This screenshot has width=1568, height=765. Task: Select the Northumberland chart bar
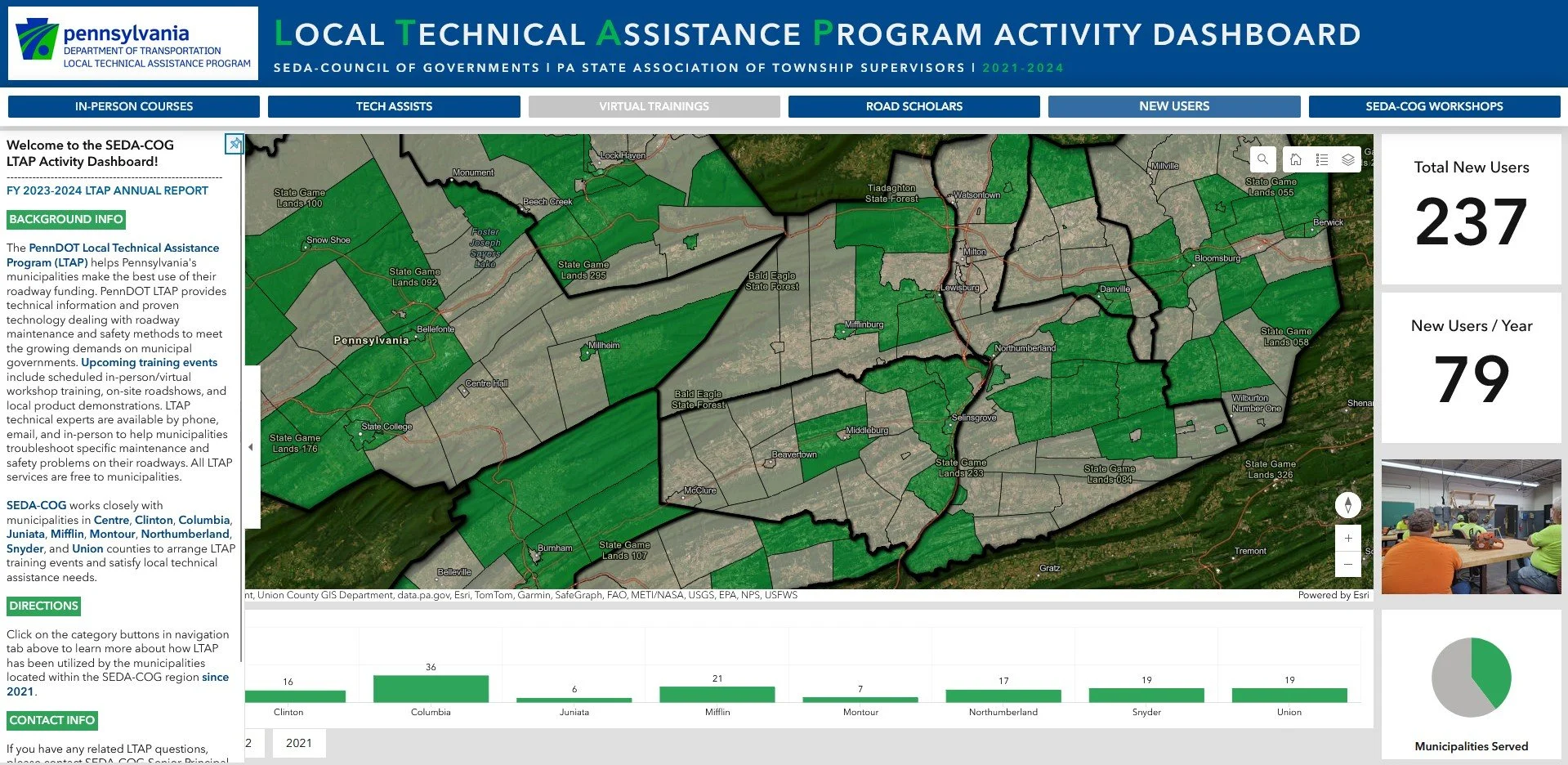point(1003,696)
